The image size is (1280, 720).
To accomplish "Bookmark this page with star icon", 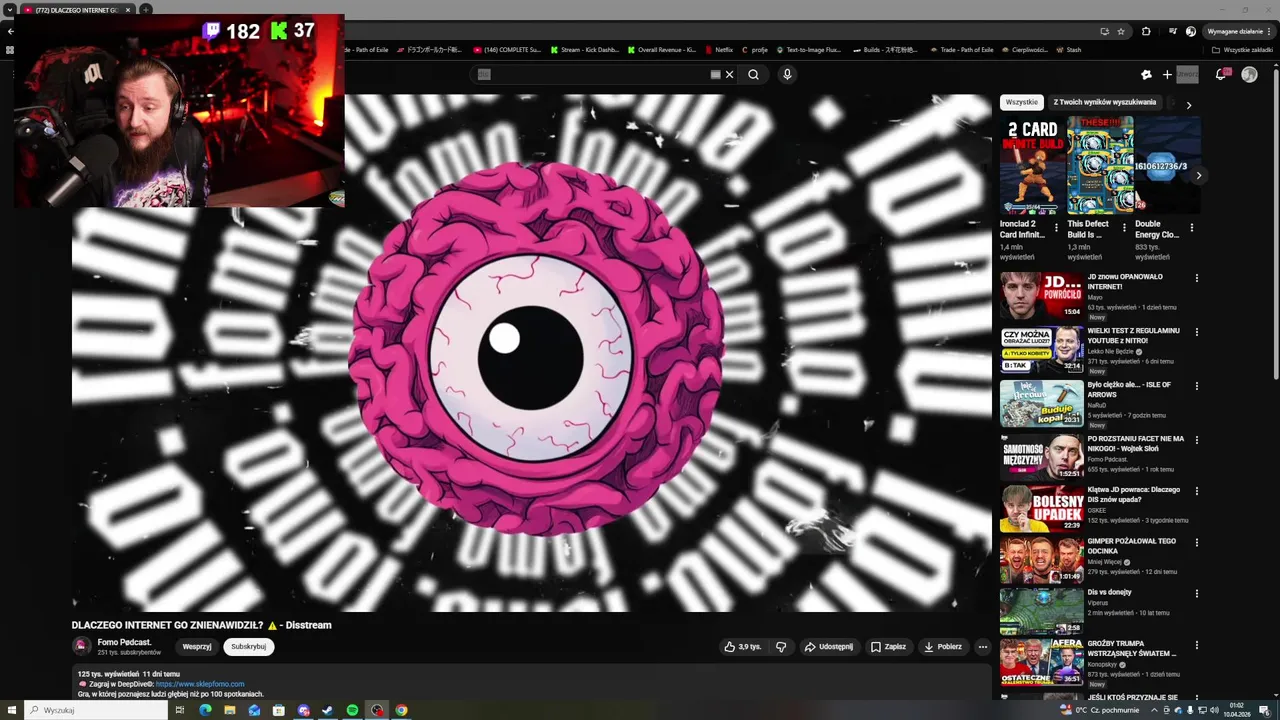I will pyautogui.click(x=1121, y=31).
